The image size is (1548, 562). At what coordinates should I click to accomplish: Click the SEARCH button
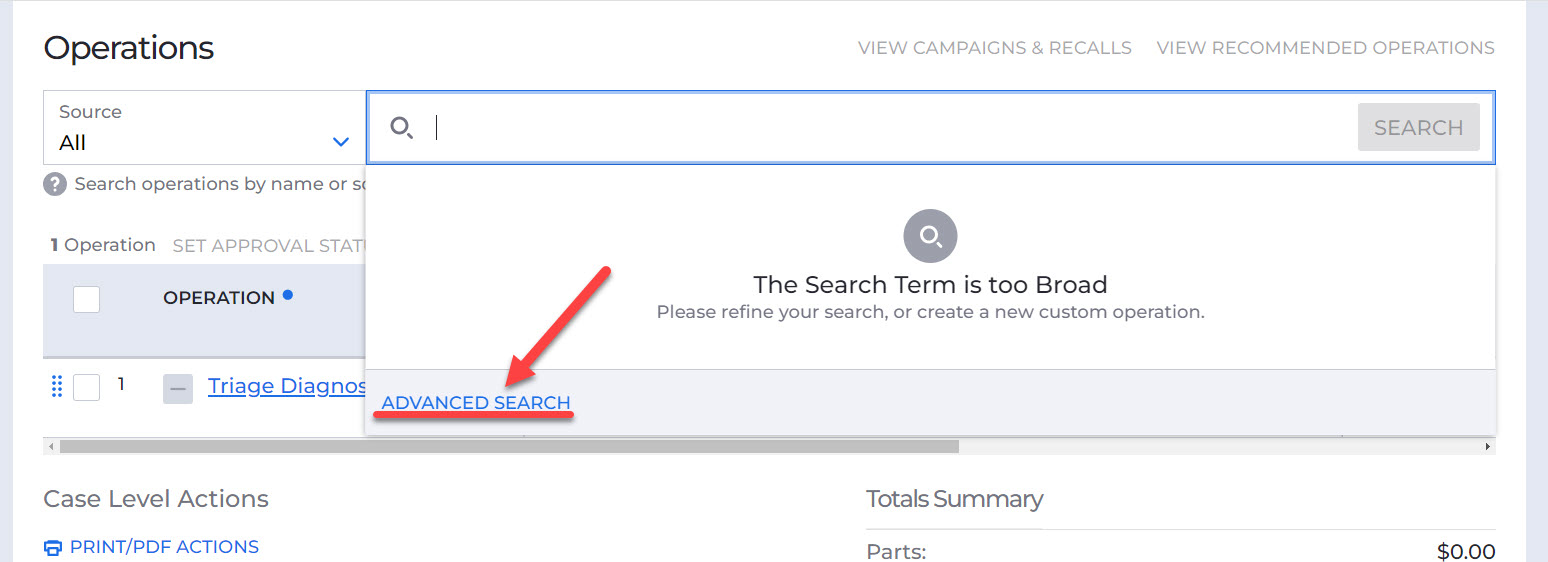point(1418,128)
